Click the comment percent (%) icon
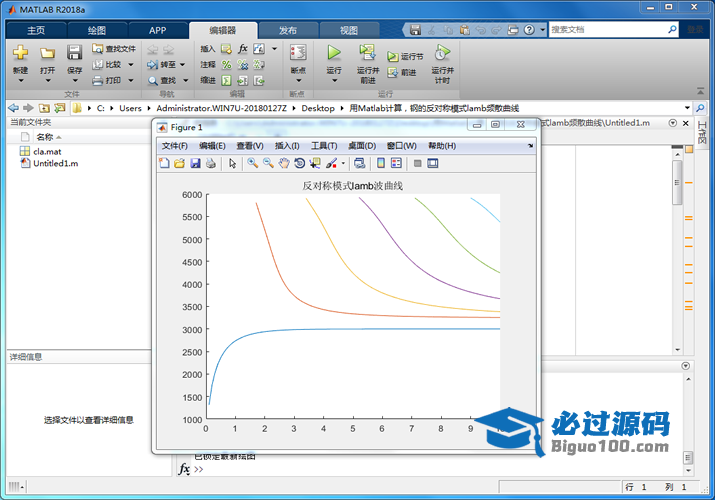 coord(226,65)
